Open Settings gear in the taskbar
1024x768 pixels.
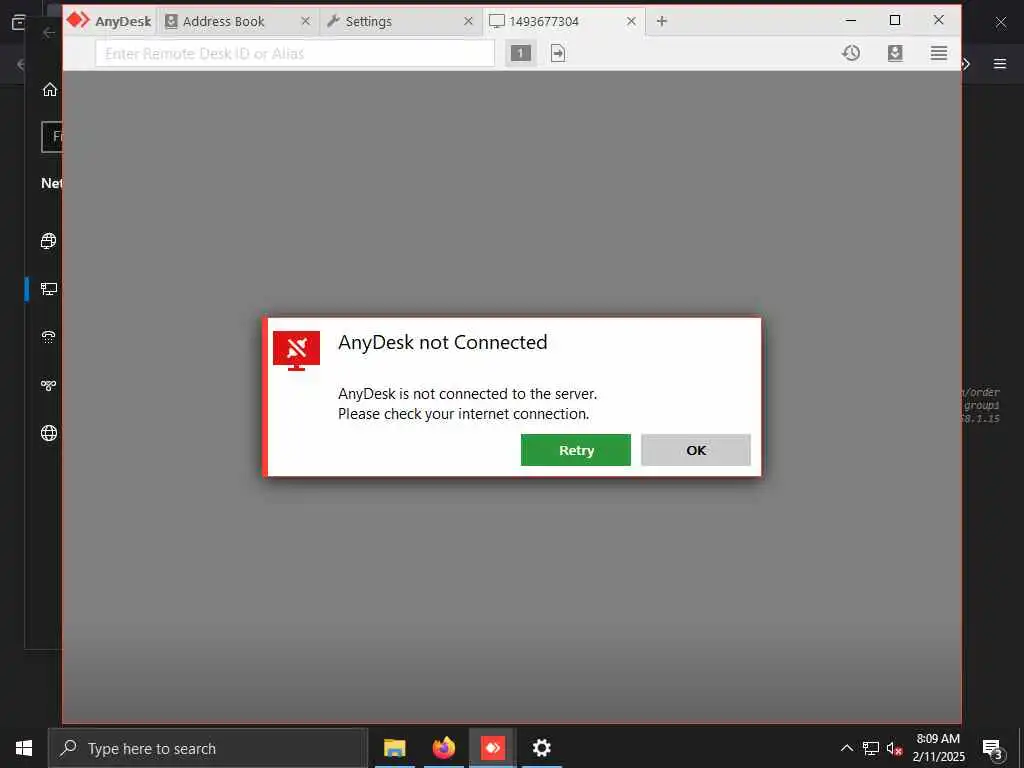[x=541, y=748]
